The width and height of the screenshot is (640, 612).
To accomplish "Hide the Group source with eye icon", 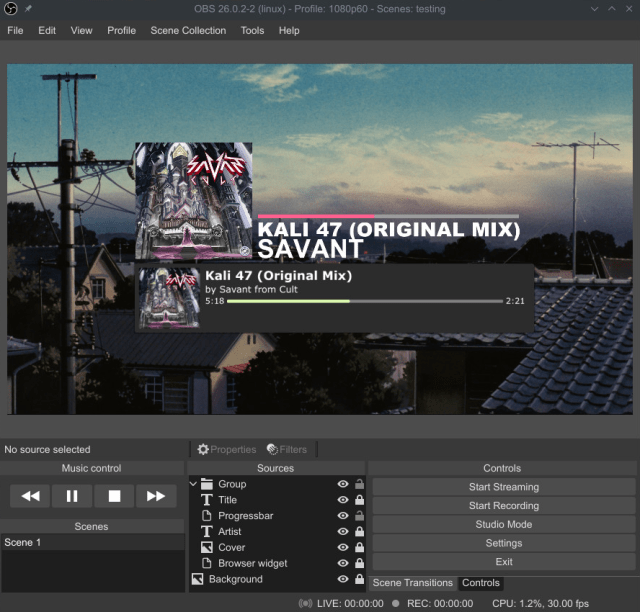I will (x=343, y=484).
